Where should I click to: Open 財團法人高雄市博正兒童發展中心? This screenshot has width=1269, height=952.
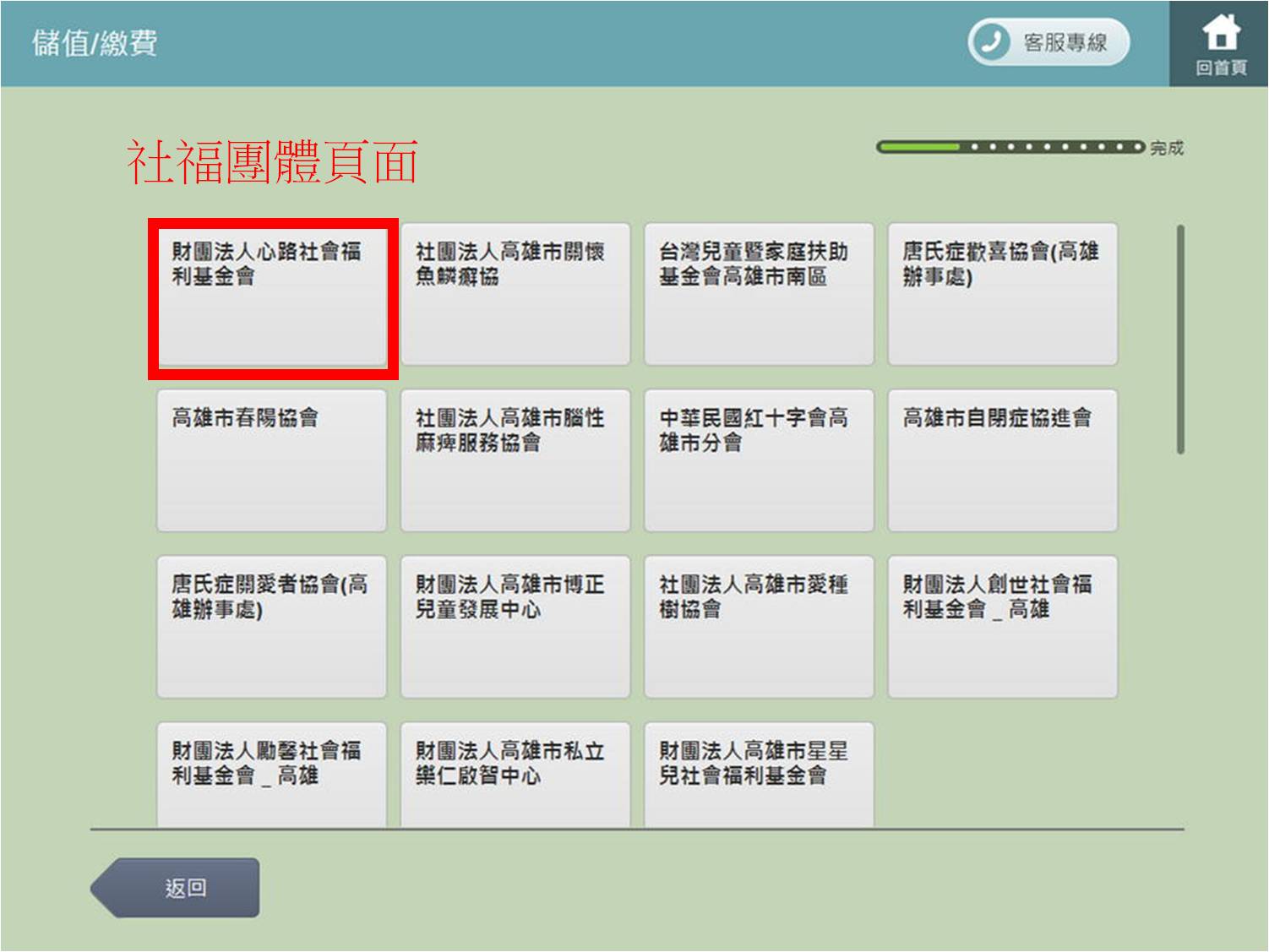pyautogui.click(x=515, y=627)
